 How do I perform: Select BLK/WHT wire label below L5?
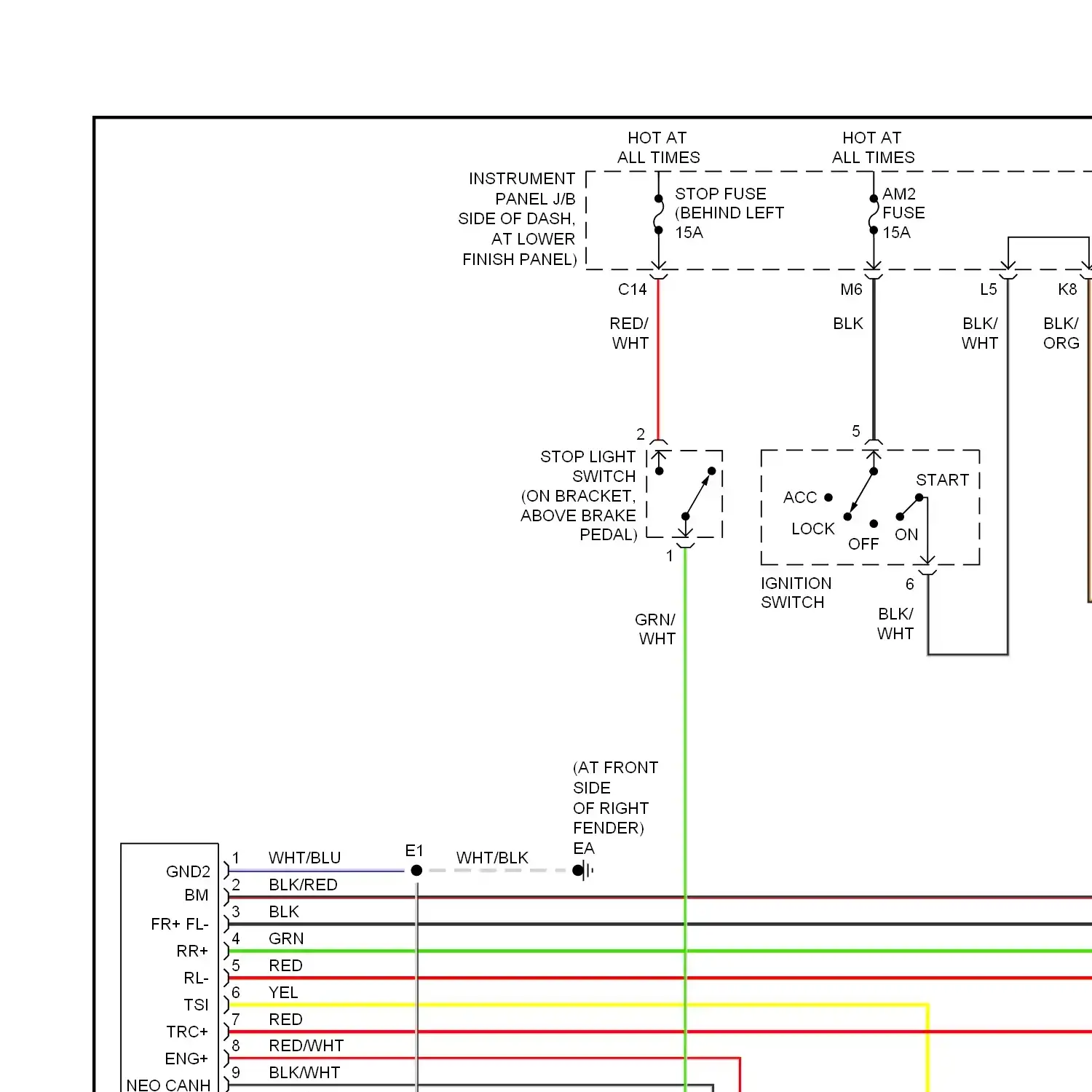980,333
